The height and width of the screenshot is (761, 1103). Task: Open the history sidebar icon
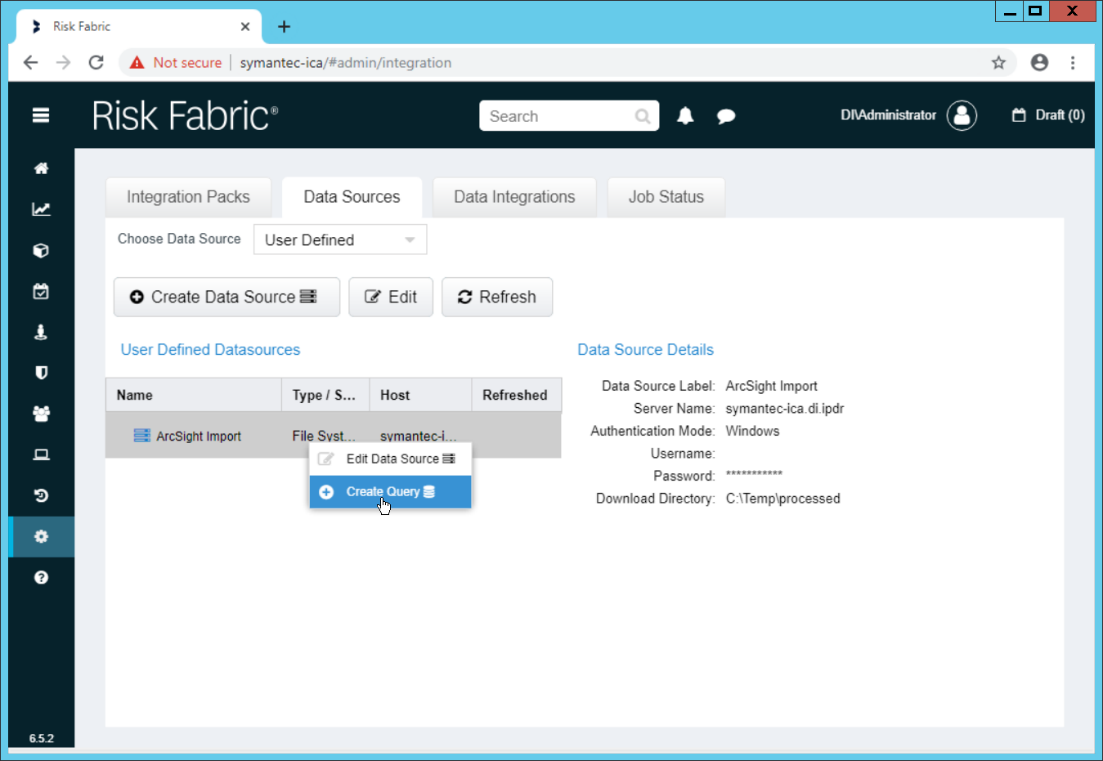41,496
